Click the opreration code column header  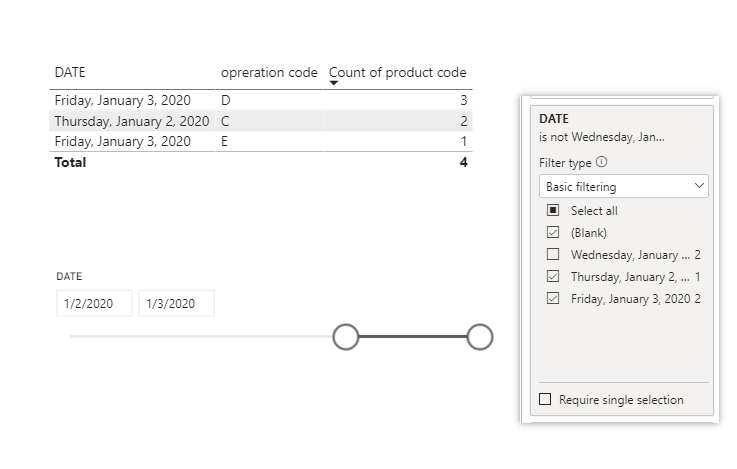(269, 72)
